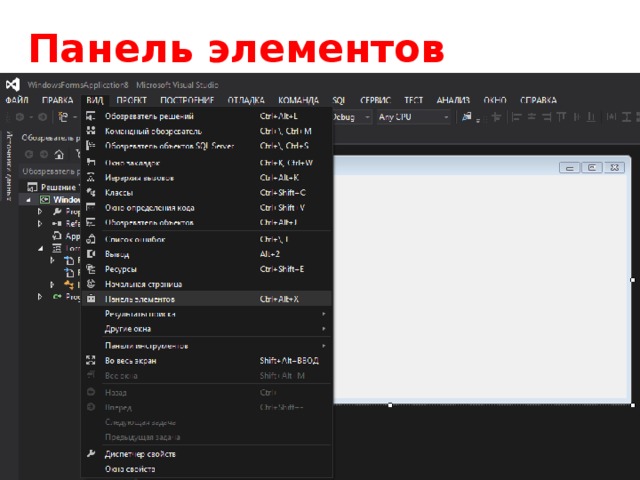Click the Классы icon
This screenshot has width=640, height=480.
pos(91,192)
